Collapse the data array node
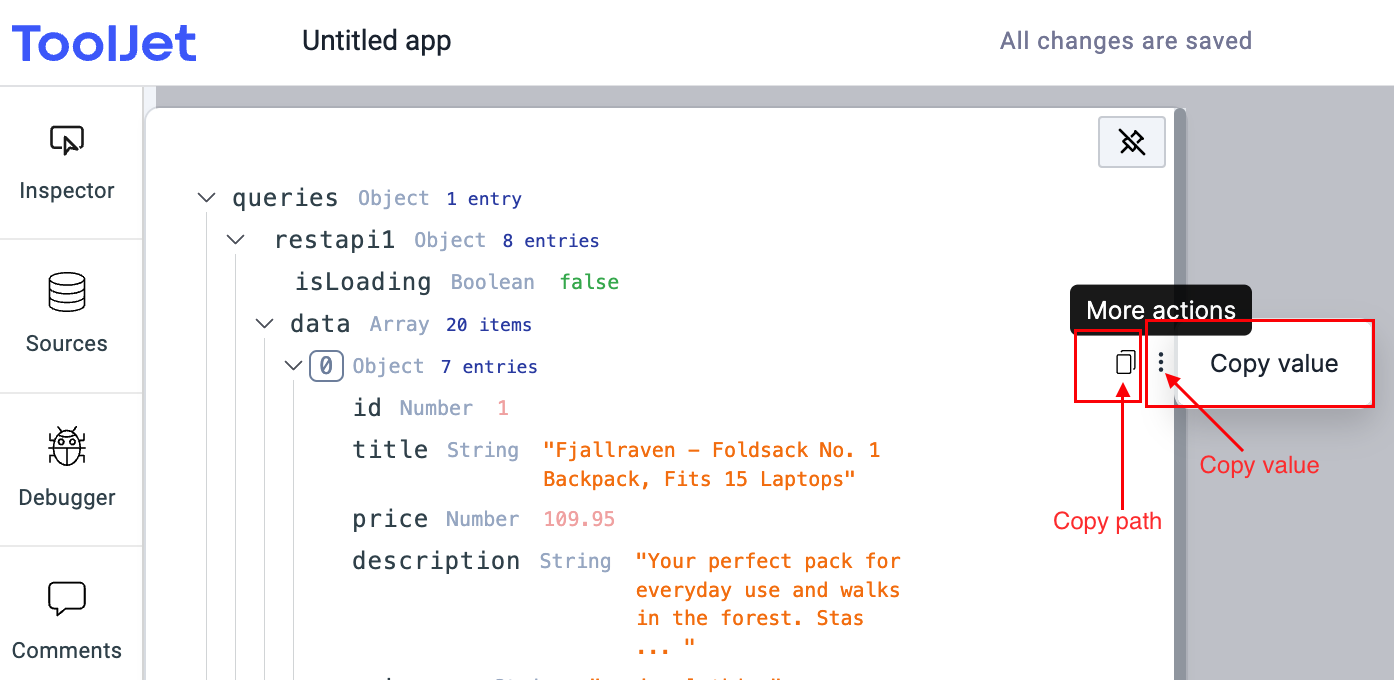Image resolution: width=1394 pixels, height=680 pixels. [264, 324]
